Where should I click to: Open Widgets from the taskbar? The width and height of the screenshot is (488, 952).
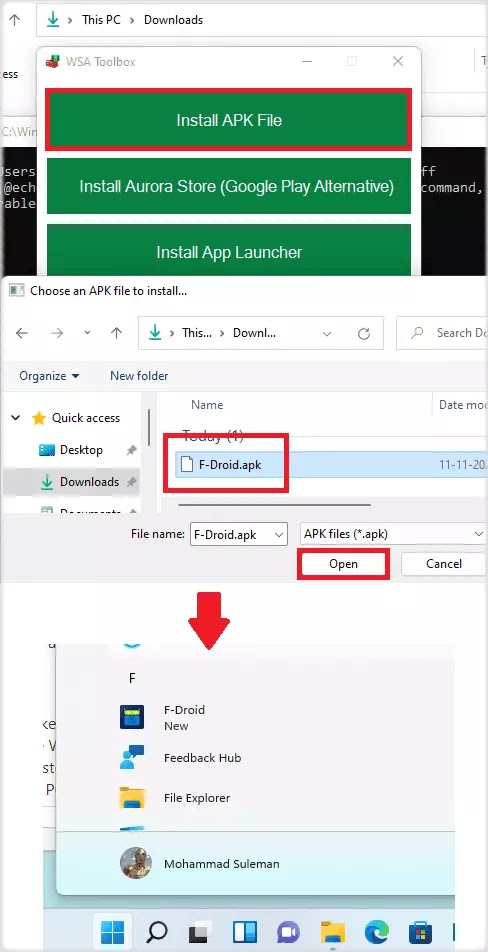pyautogui.click(x=245, y=931)
